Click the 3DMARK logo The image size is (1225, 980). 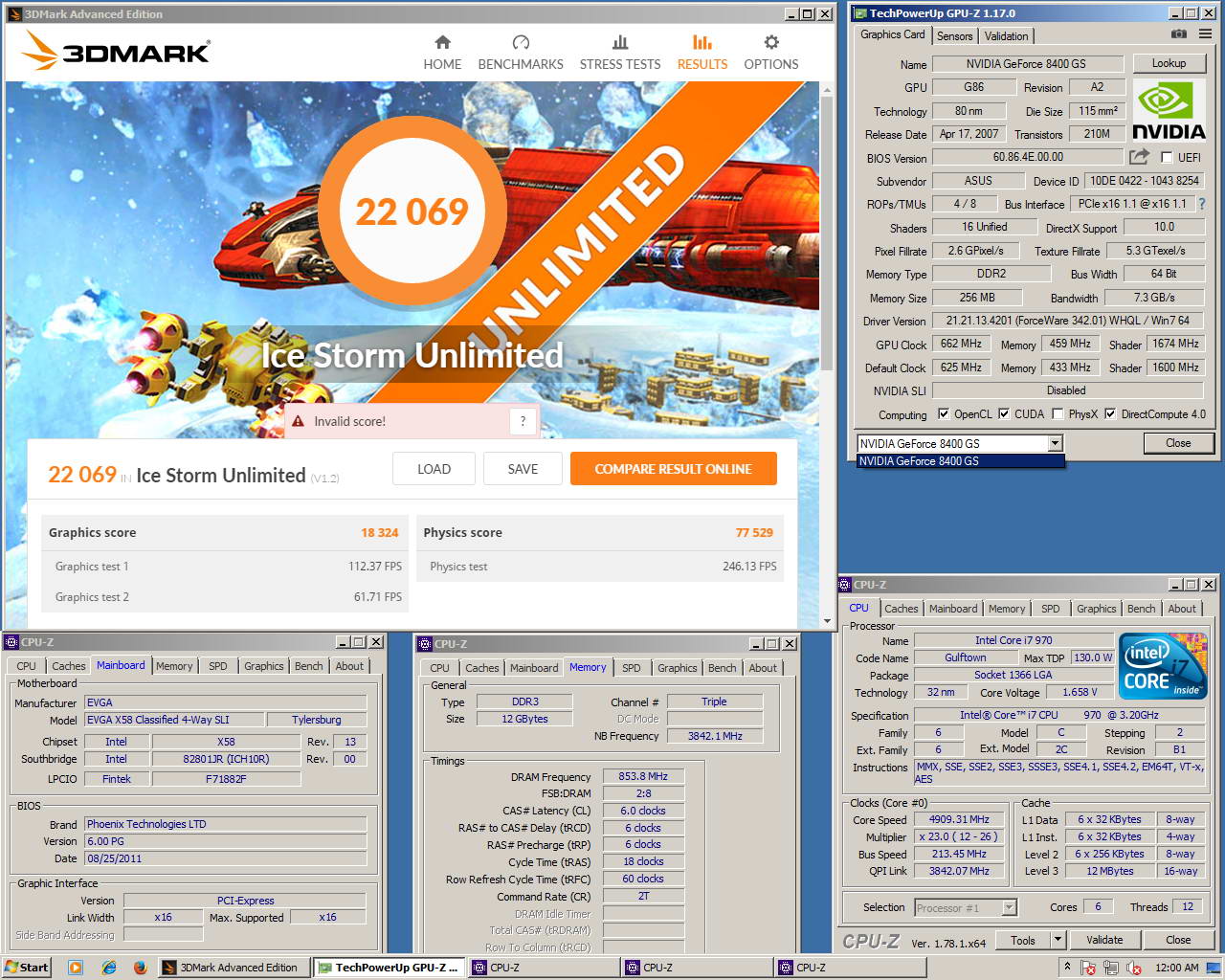click(117, 51)
